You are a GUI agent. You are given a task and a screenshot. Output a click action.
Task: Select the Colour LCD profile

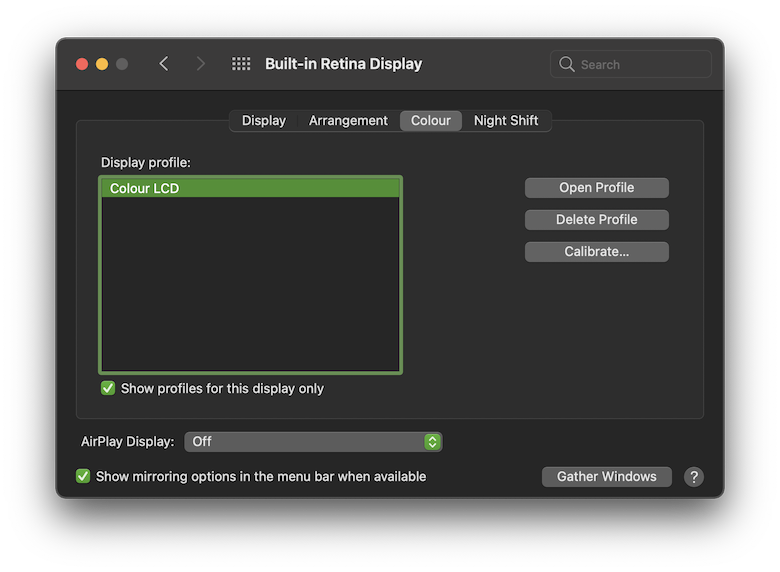click(250, 188)
